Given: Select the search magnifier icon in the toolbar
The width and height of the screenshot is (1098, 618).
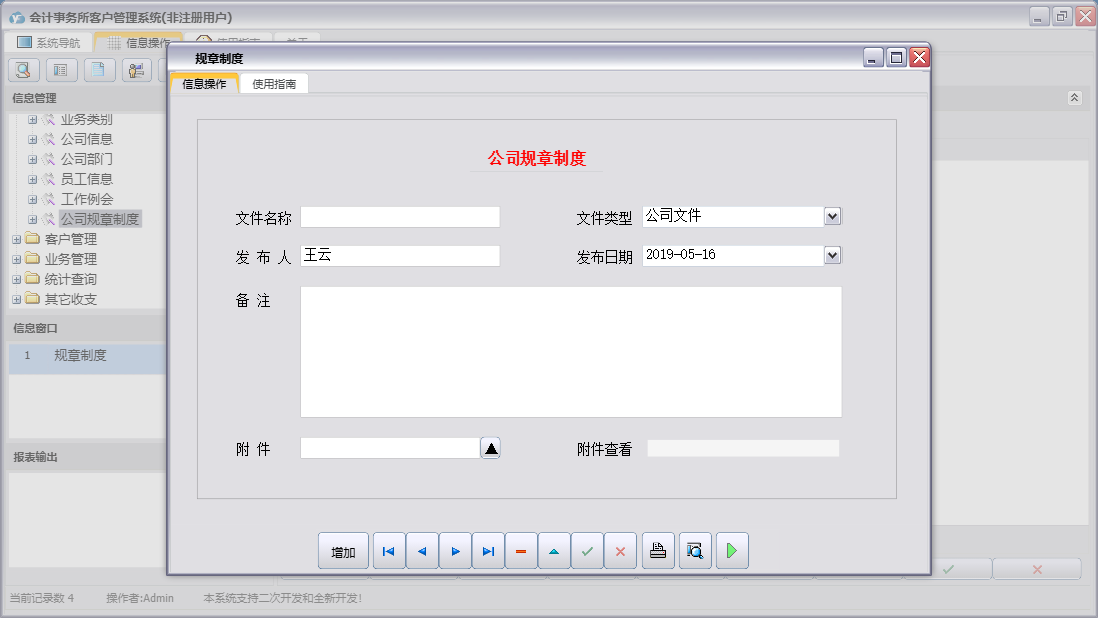Looking at the screenshot, I should [22, 69].
